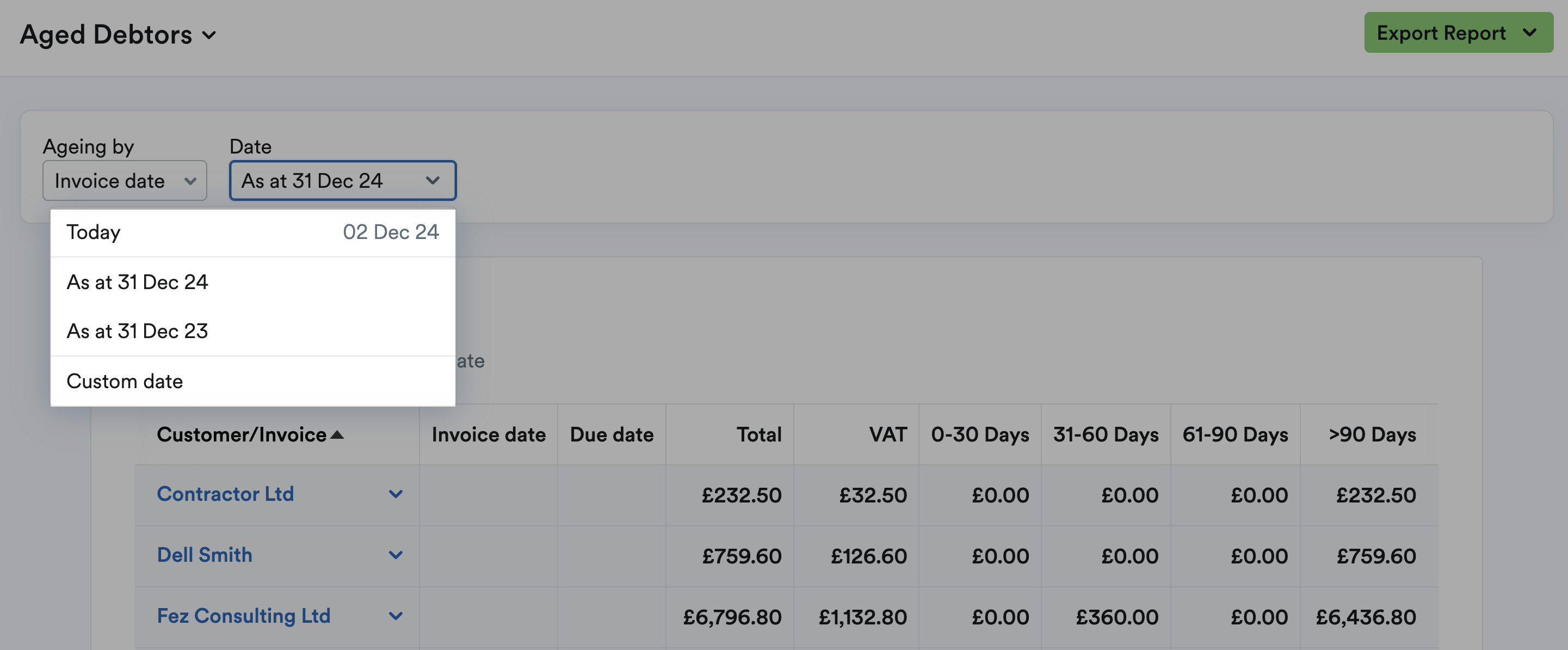This screenshot has width=1568, height=650.
Task: Open the Ageing by dropdown
Action: [125, 180]
